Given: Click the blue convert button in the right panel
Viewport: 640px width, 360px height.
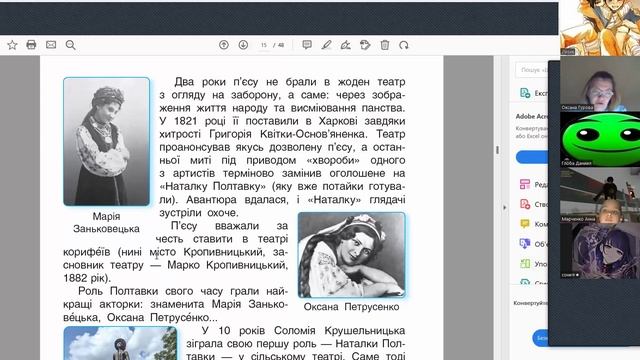Looking at the screenshot, I should [532, 157].
